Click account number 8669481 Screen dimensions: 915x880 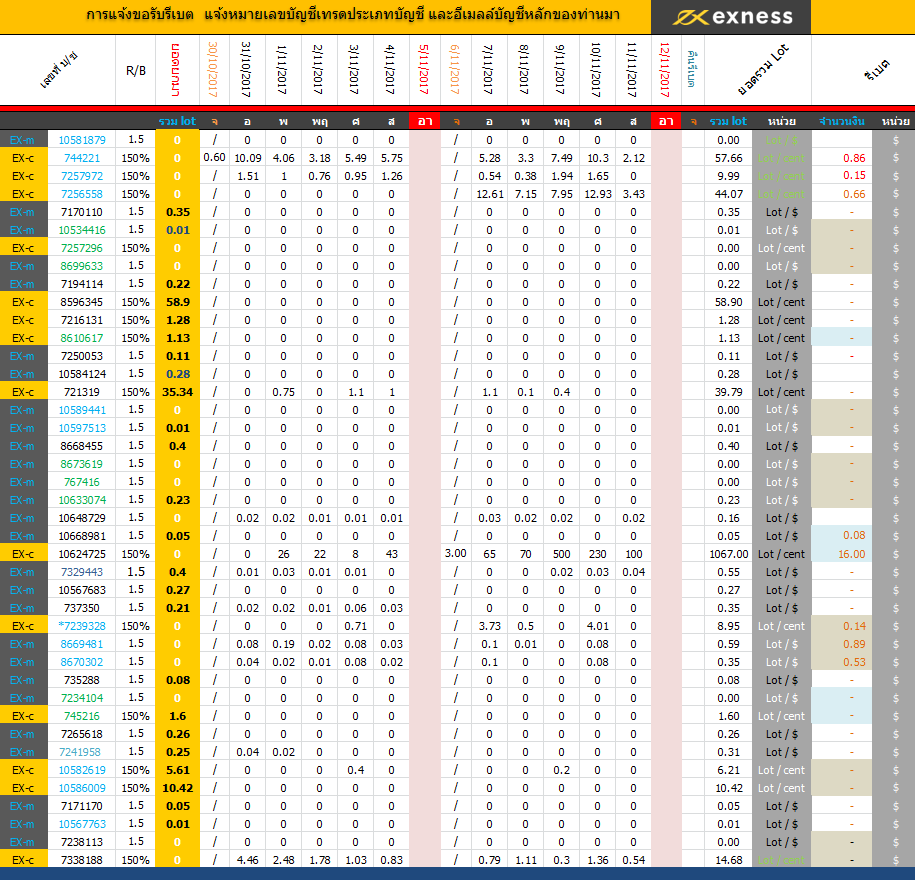82,644
